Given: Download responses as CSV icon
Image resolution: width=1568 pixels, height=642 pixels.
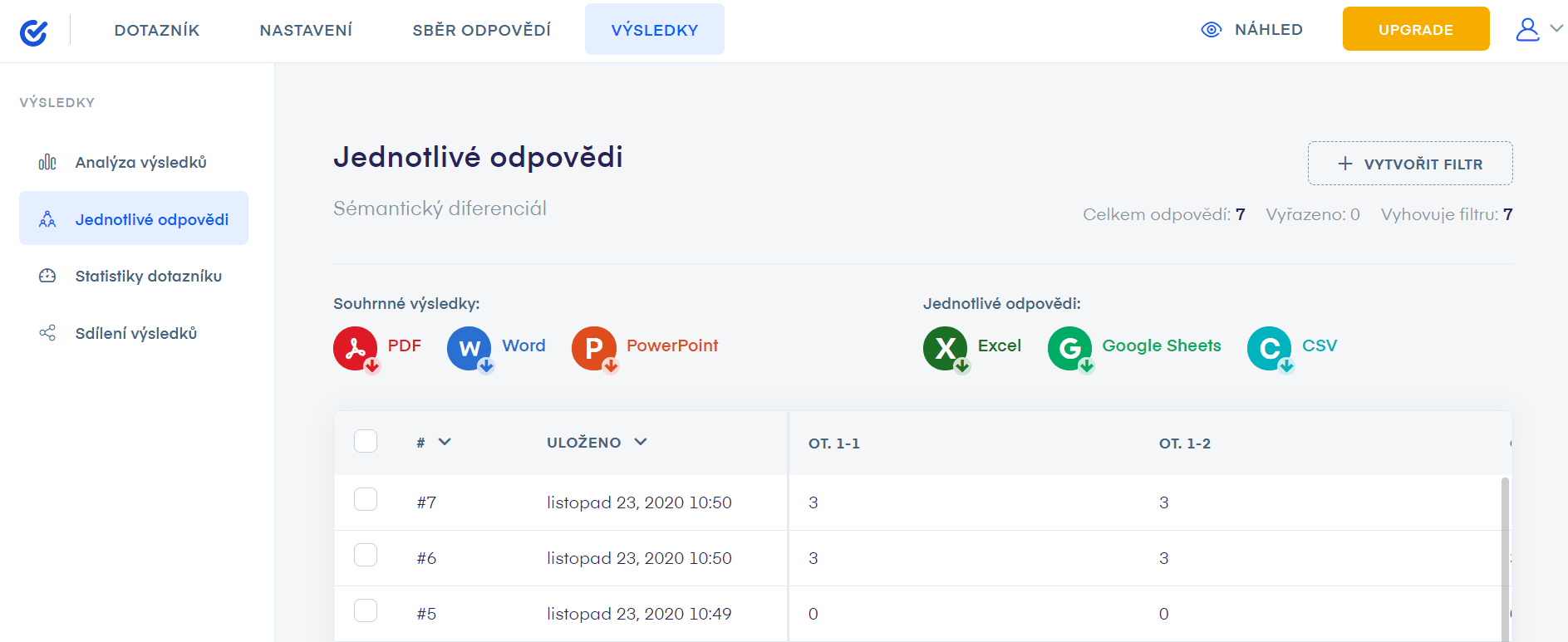Looking at the screenshot, I should [1269, 348].
